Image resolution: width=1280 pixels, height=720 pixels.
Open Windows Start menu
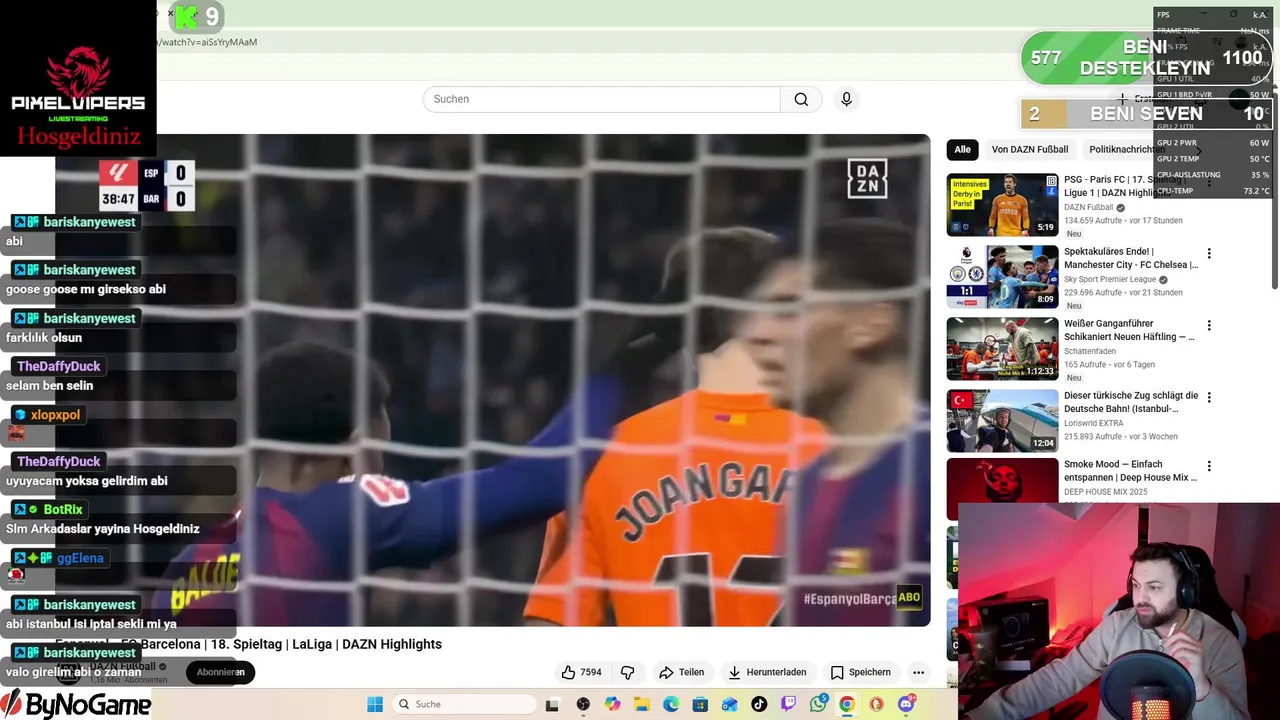(x=375, y=704)
